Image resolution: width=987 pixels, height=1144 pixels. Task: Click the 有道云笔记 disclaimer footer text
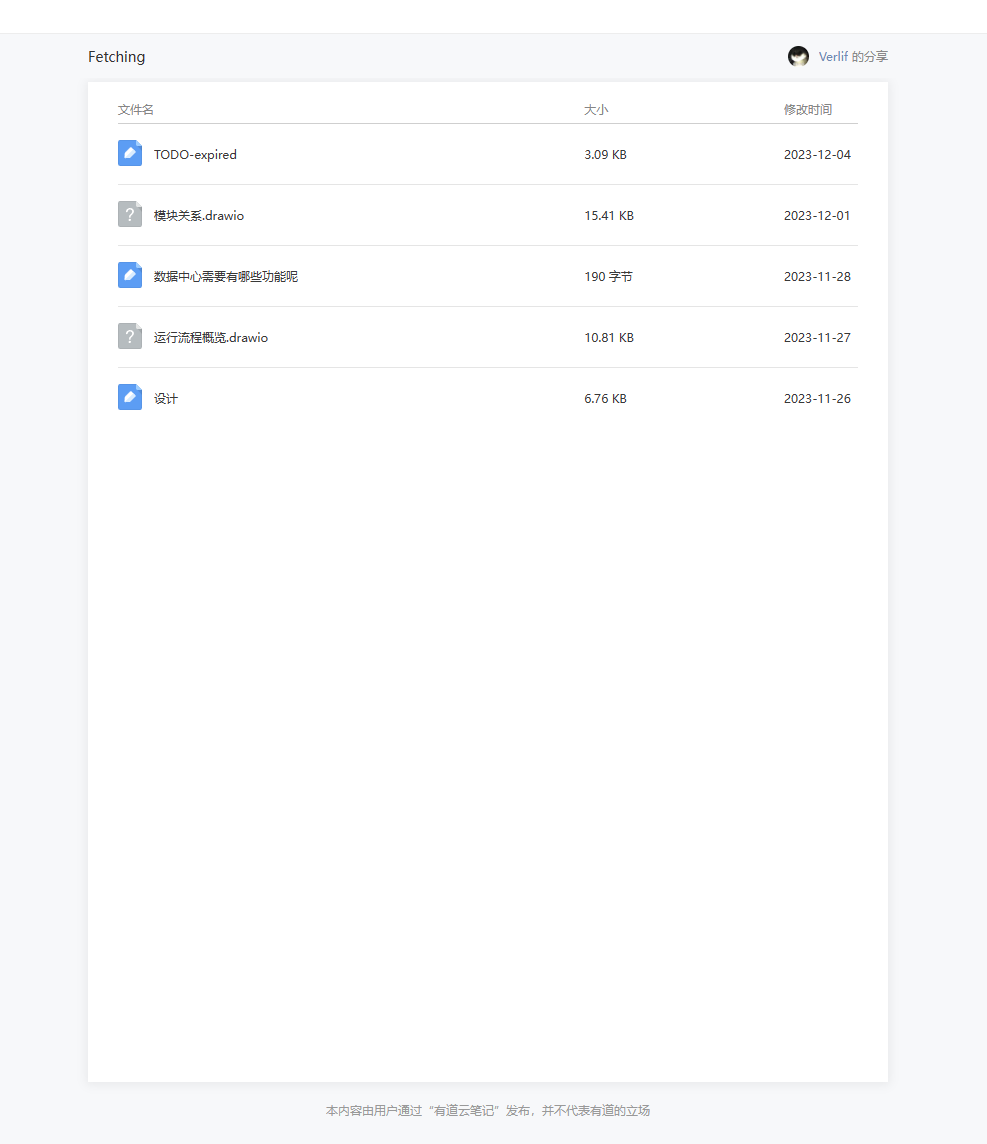pyautogui.click(x=488, y=1110)
